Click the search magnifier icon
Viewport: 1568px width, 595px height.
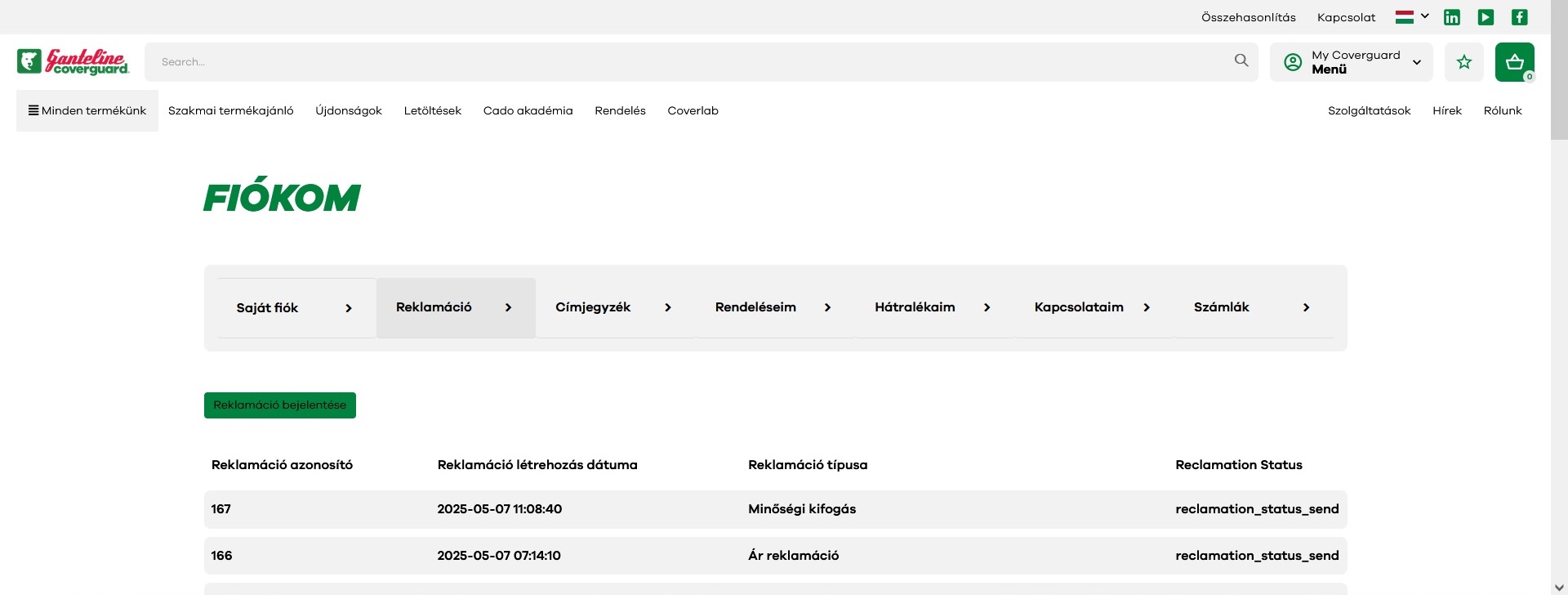(x=1241, y=60)
